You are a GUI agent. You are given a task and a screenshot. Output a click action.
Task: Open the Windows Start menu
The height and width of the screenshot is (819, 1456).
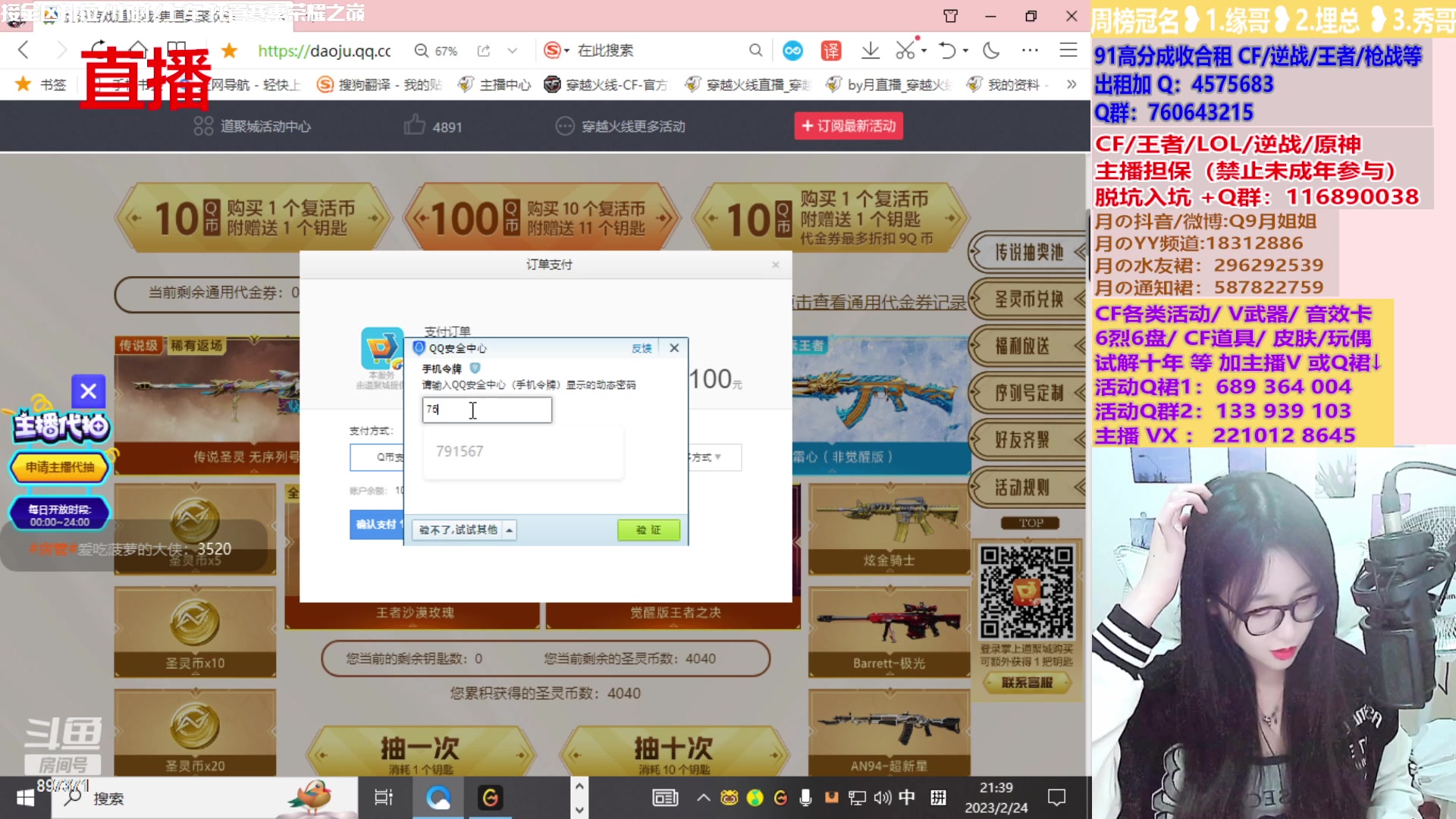click(25, 798)
